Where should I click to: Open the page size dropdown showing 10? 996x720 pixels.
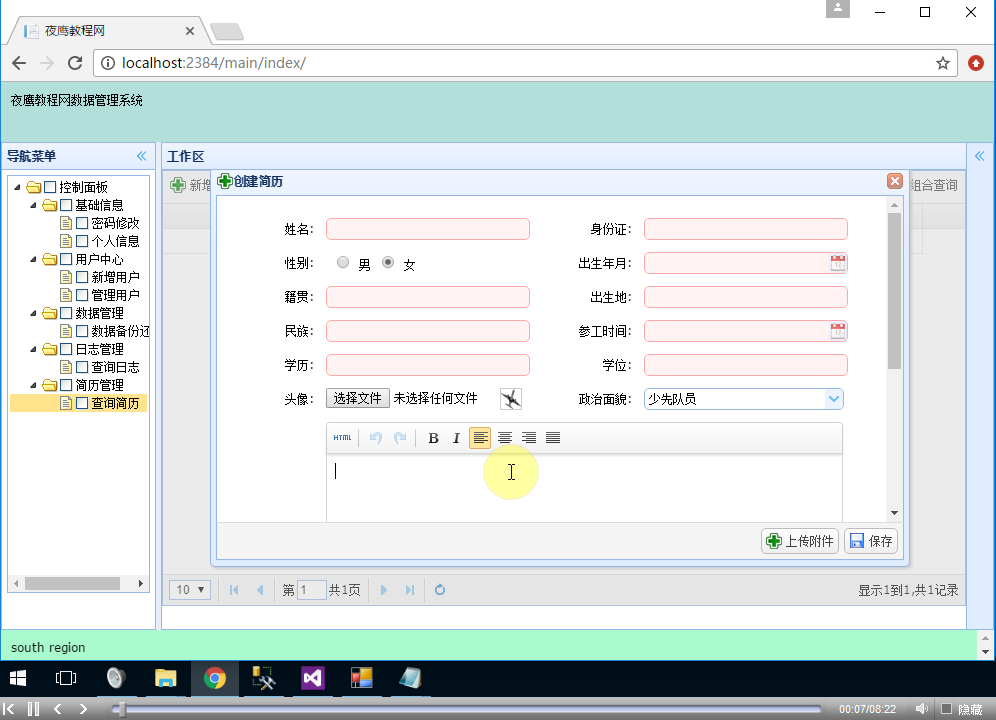pyautogui.click(x=190, y=590)
